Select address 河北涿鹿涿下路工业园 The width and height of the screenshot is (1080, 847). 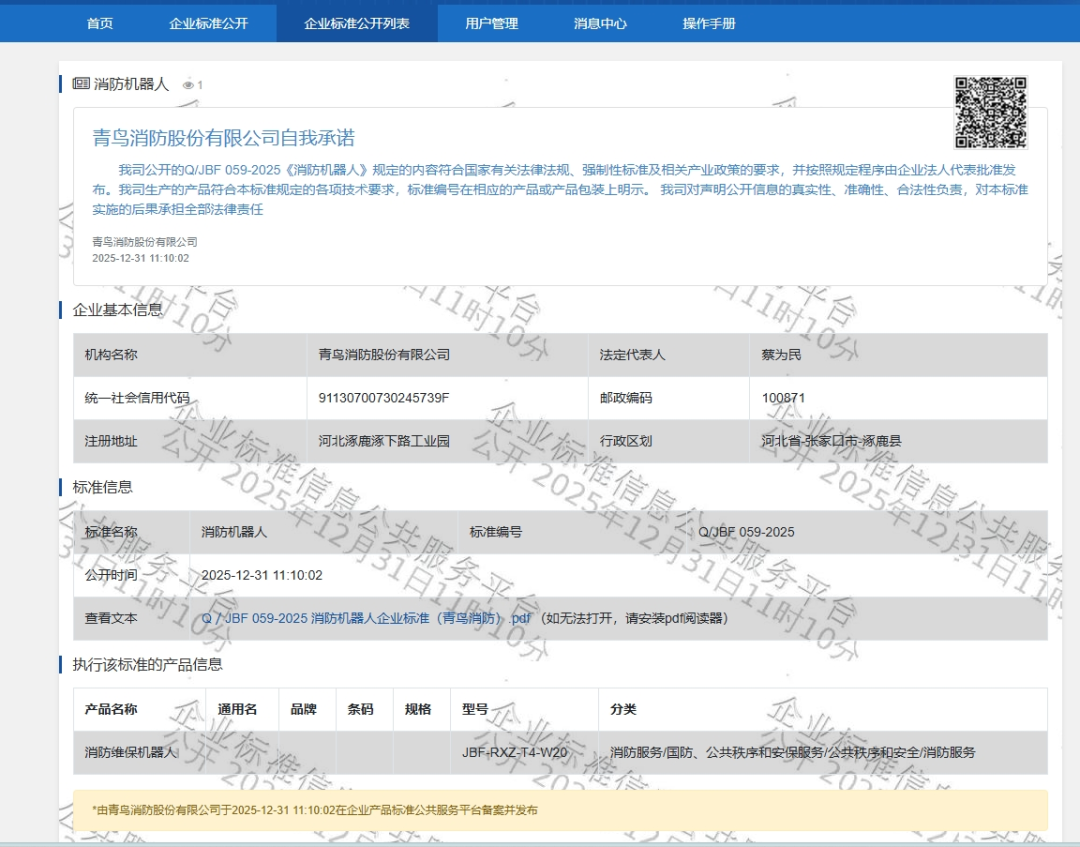coord(384,441)
